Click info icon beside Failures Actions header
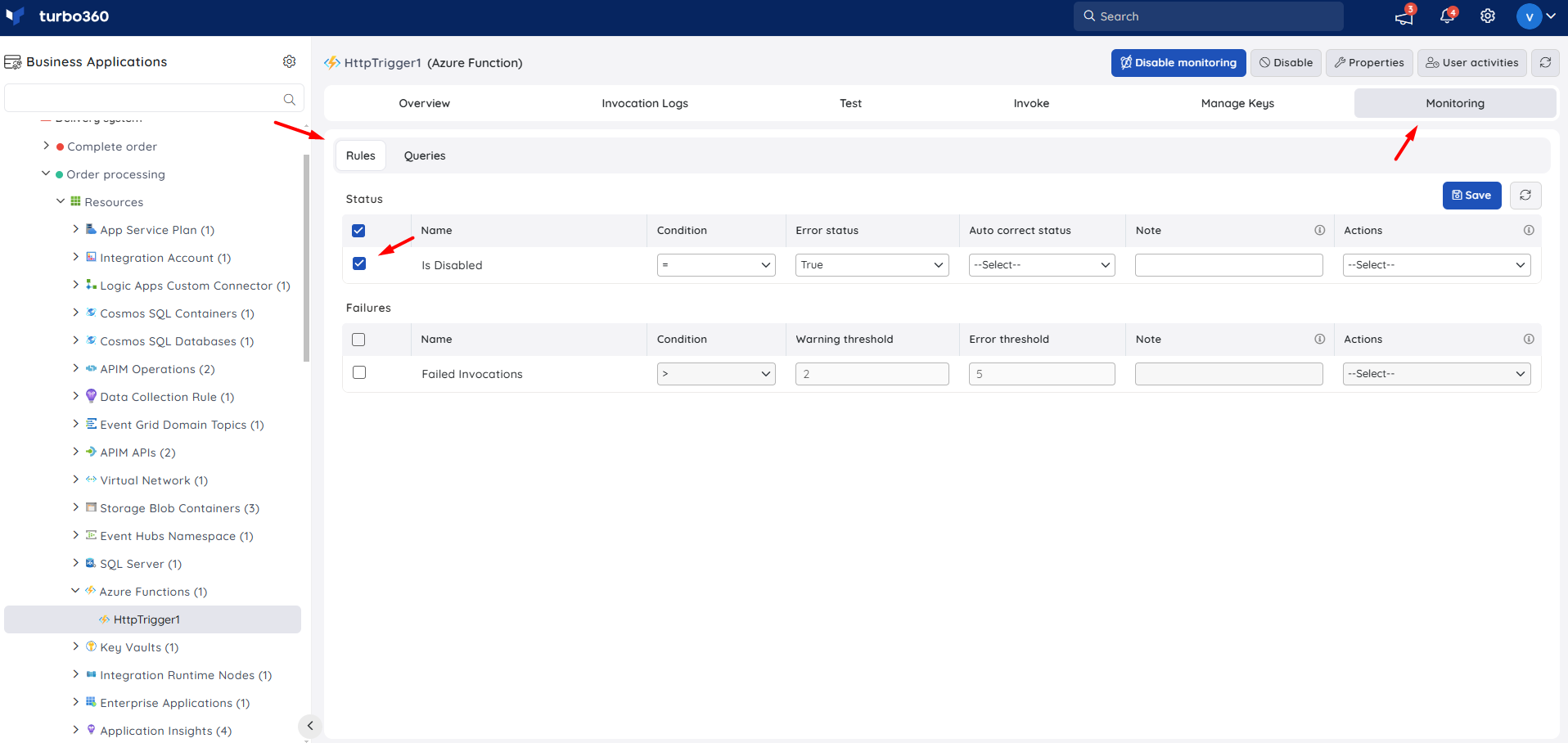Image resolution: width=1568 pixels, height=743 pixels. 1529,339
